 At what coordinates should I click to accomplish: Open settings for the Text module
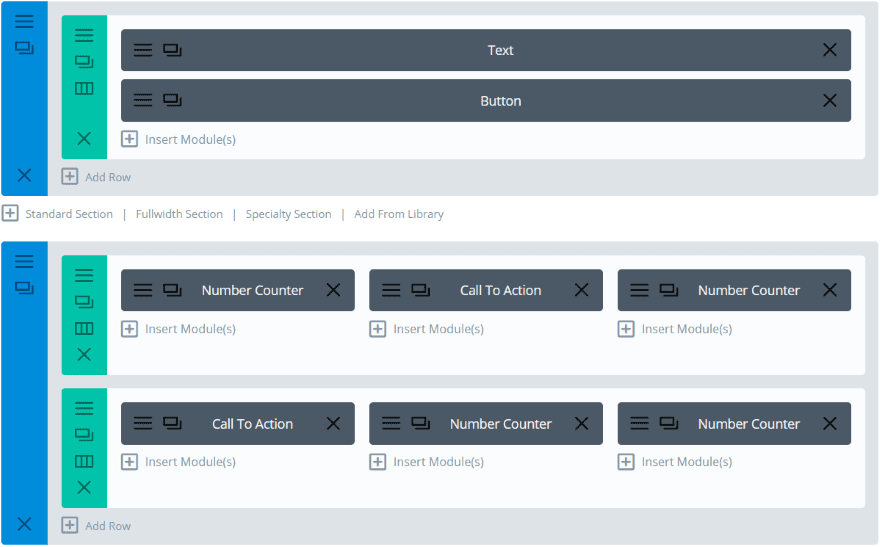click(x=143, y=50)
